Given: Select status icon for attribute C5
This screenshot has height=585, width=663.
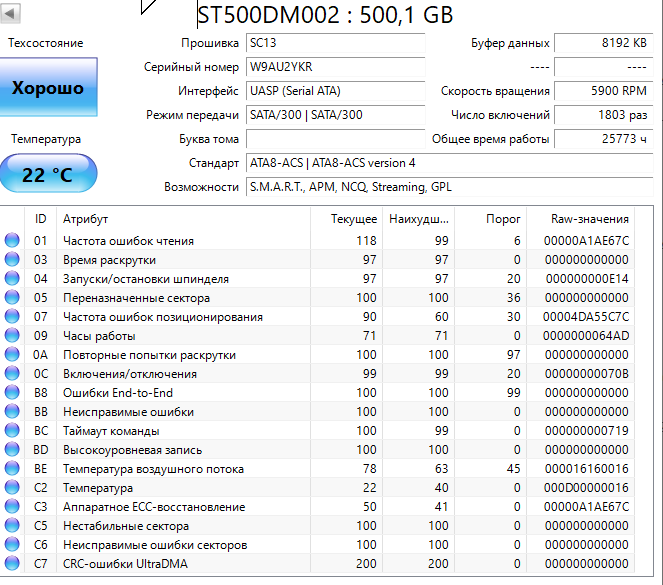Looking at the screenshot, I should (12, 525).
